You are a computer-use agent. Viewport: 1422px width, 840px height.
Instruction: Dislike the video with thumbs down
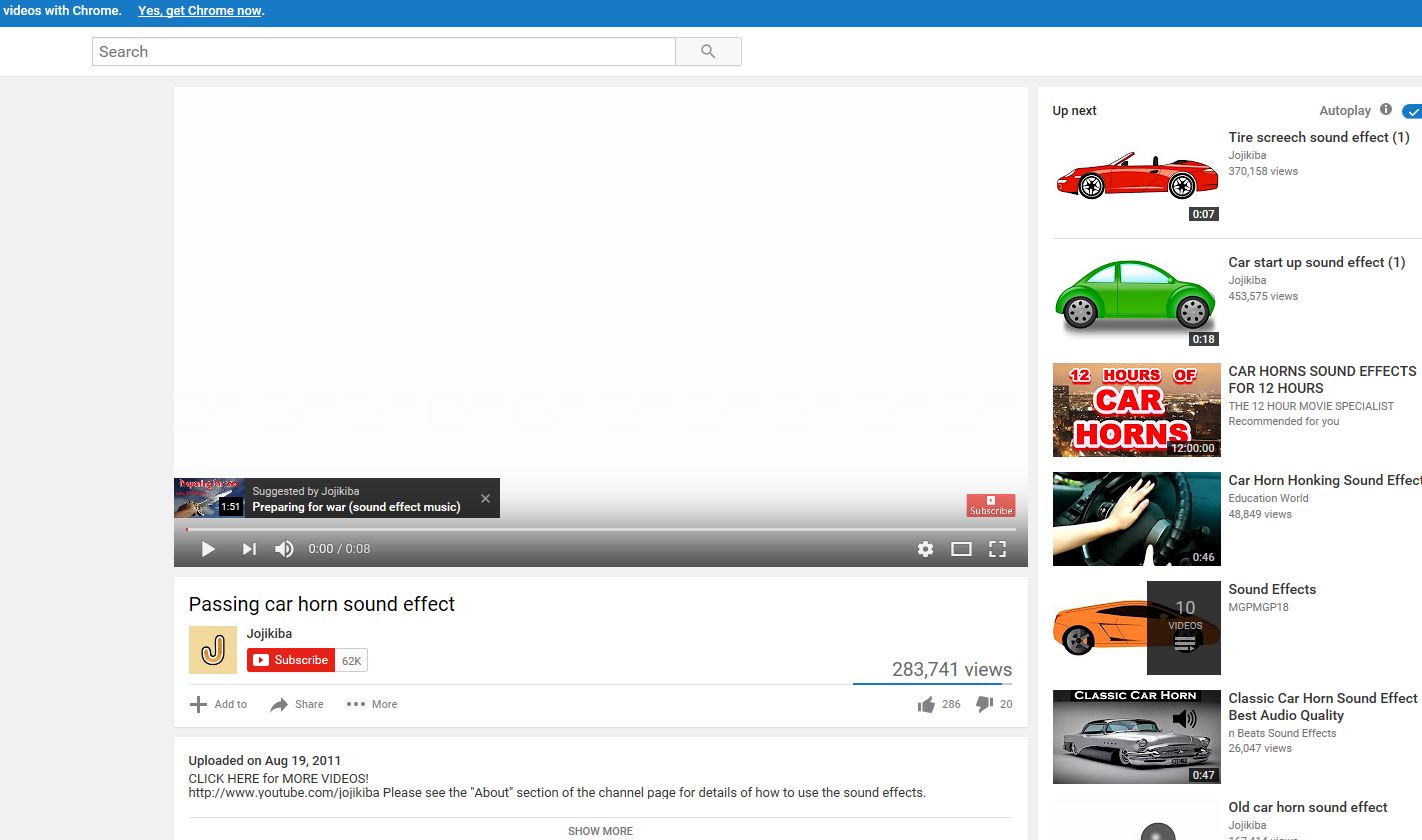click(x=984, y=704)
